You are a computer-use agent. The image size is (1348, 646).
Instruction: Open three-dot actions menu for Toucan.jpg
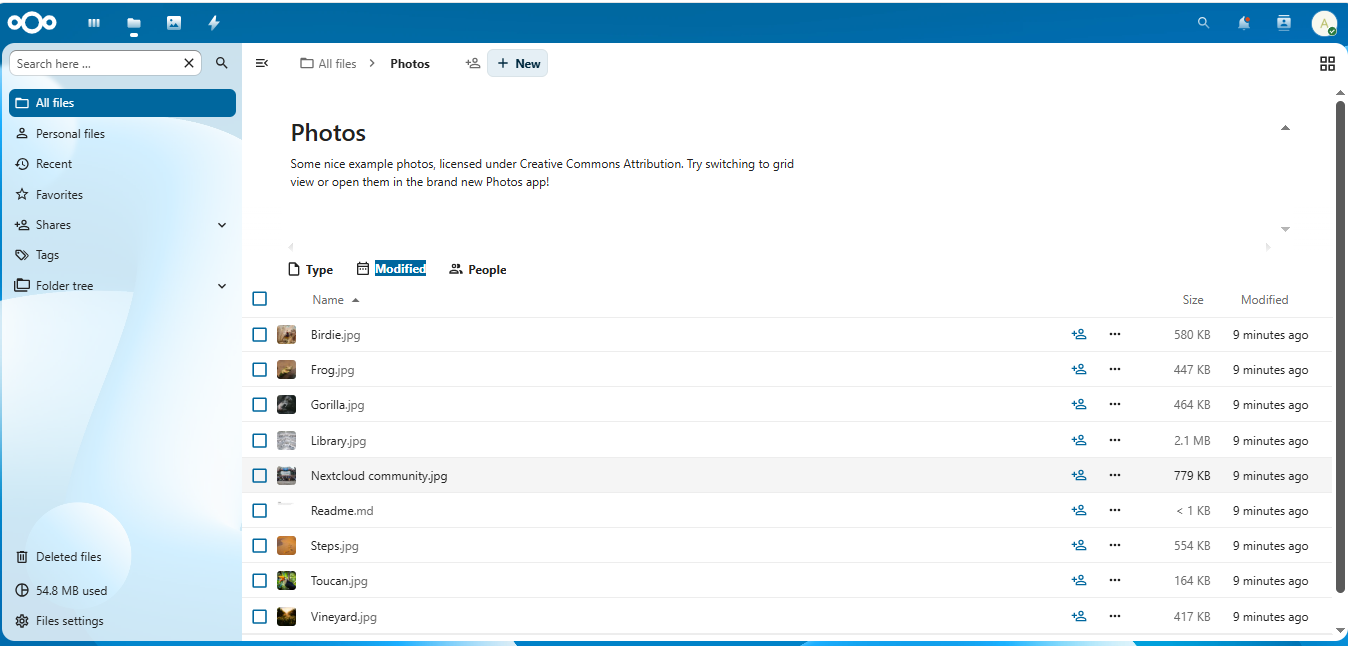1115,580
